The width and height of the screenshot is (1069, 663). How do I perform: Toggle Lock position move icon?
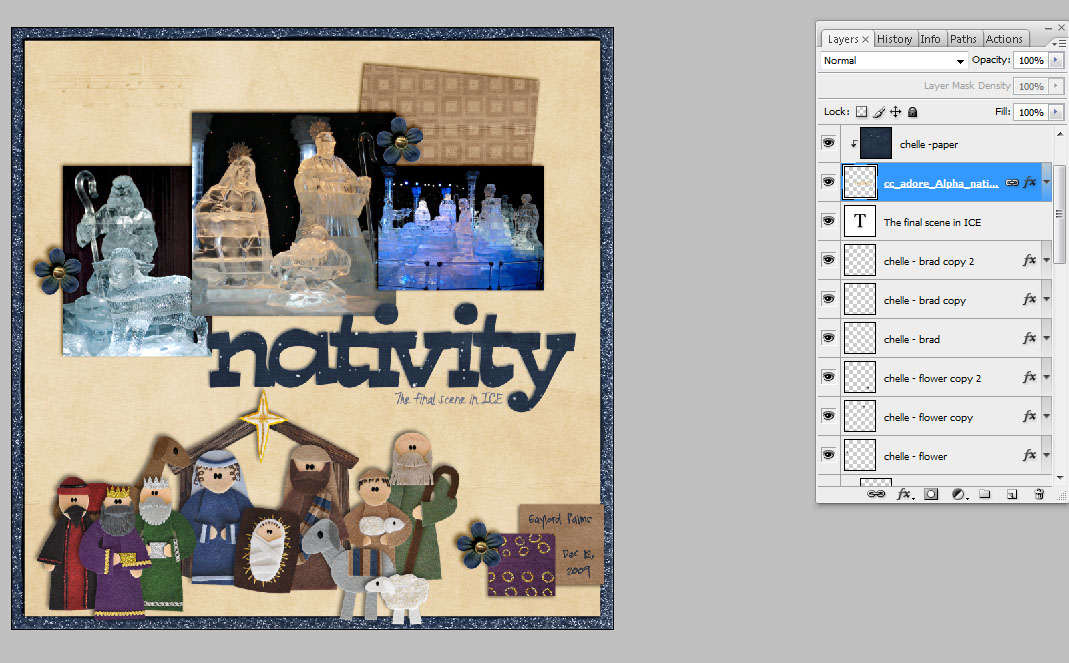895,112
